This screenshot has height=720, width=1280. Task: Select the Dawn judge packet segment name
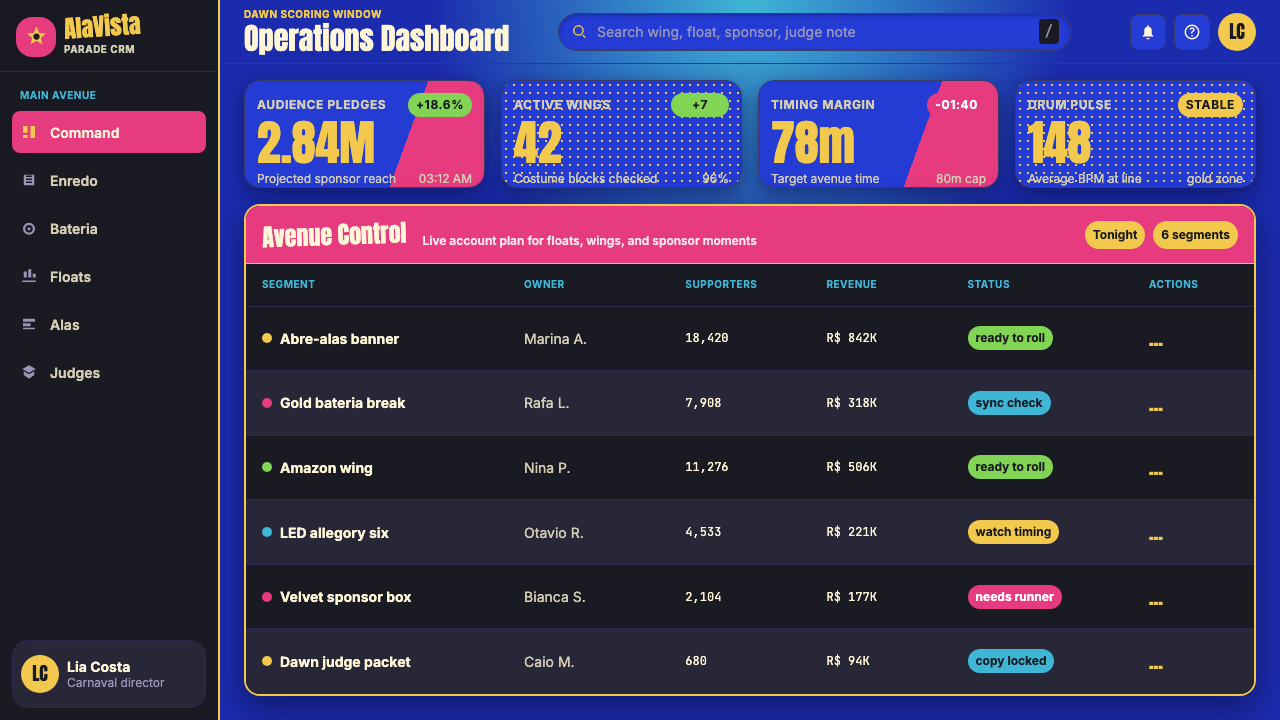[345, 662]
